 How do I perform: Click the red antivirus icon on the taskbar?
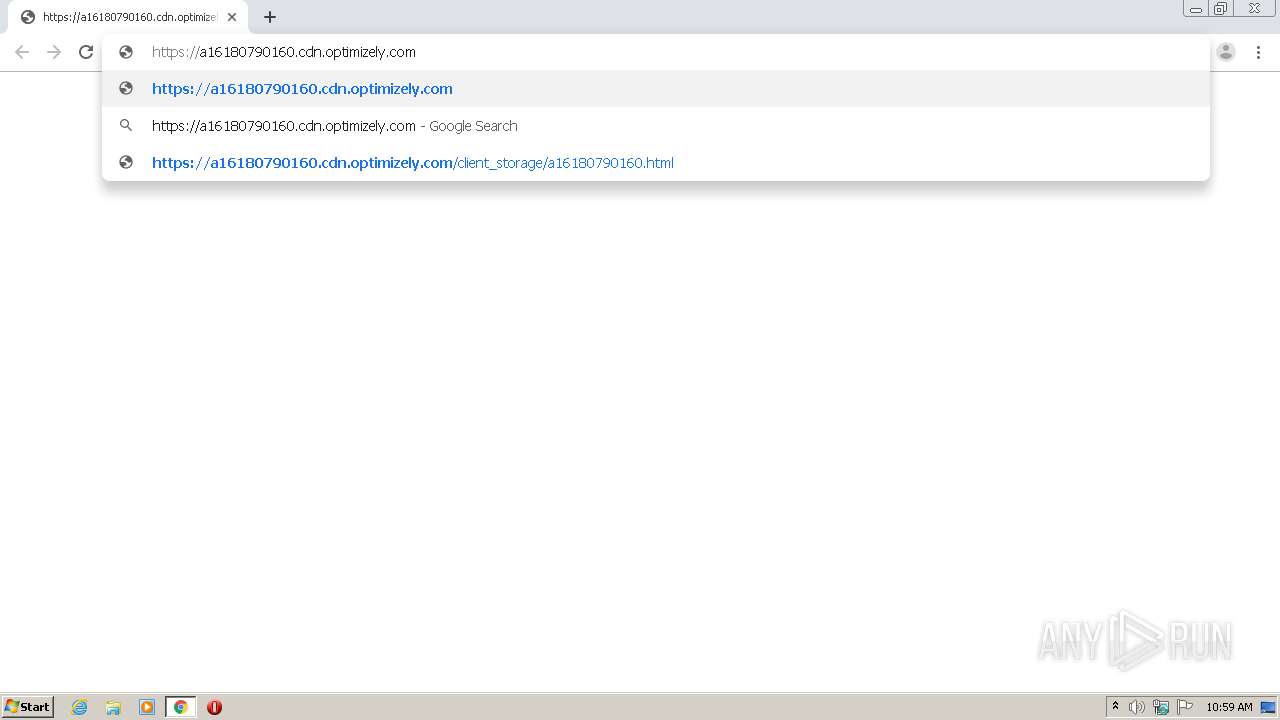(x=214, y=707)
